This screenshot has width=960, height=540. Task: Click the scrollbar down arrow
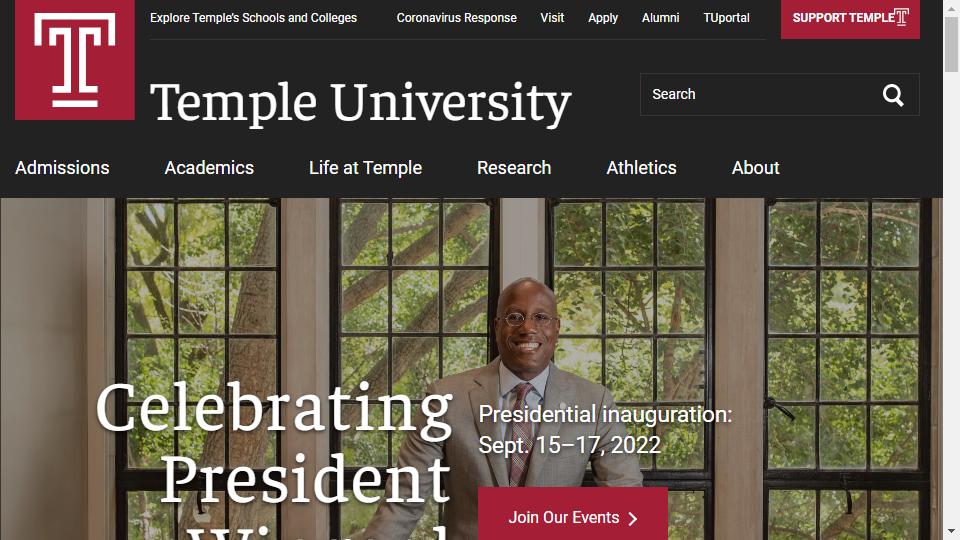pyautogui.click(x=951, y=531)
